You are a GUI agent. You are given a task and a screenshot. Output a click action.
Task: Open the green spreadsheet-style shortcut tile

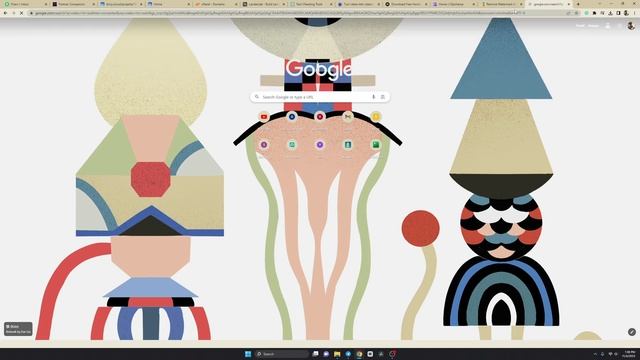376,145
